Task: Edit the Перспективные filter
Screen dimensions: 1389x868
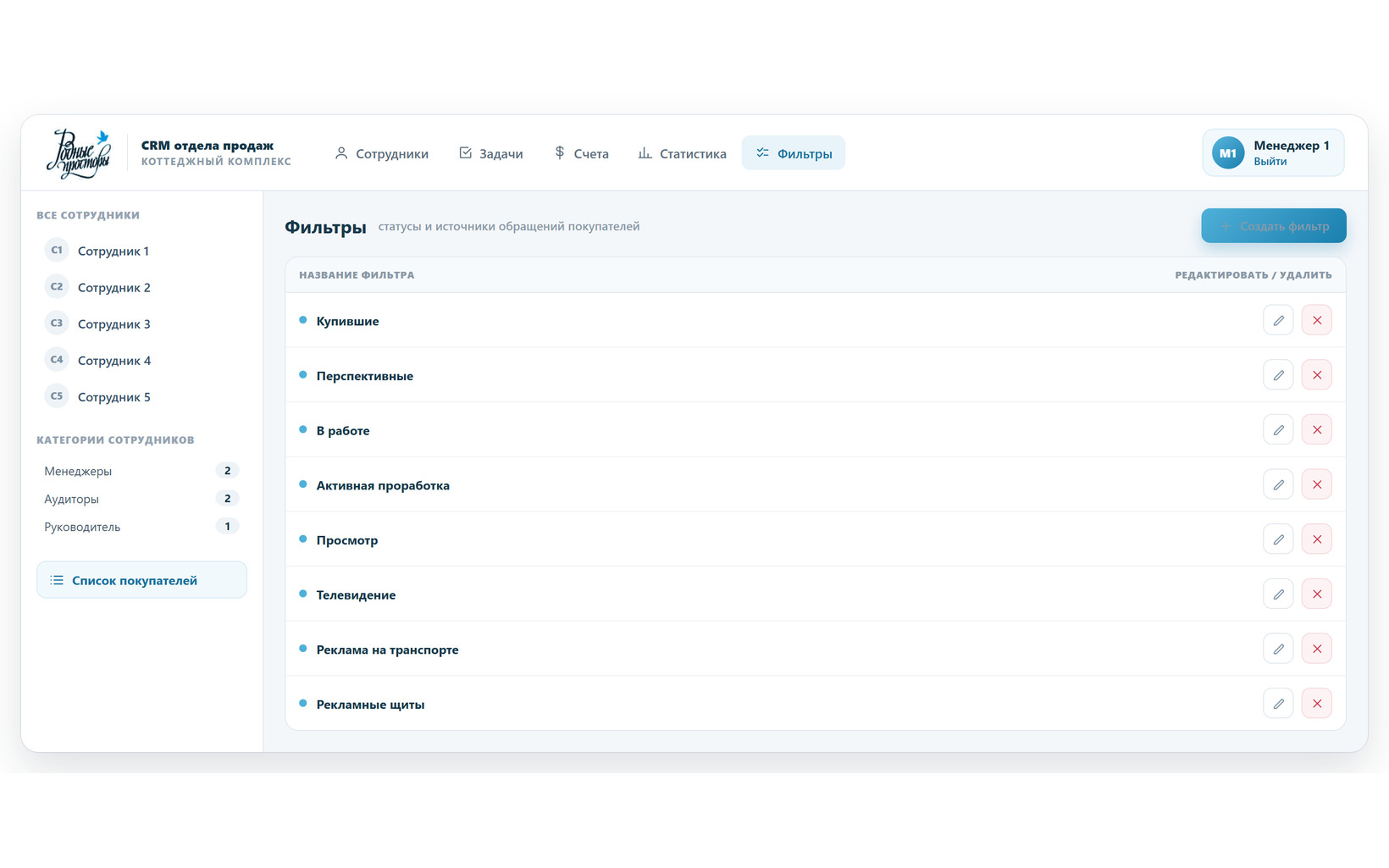Action: (1278, 375)
